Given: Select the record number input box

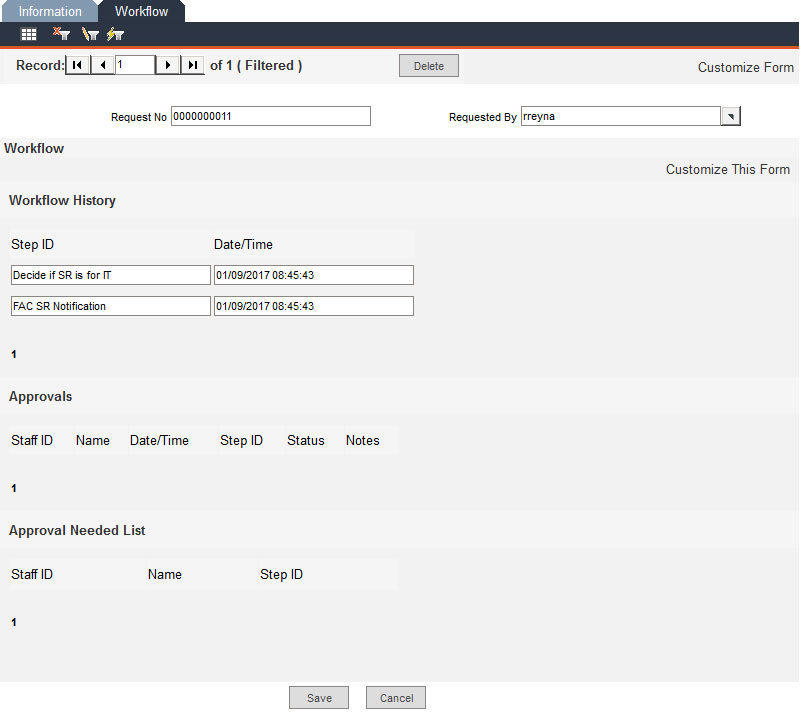Looking at the screenshot, I should tap(134, 64).
